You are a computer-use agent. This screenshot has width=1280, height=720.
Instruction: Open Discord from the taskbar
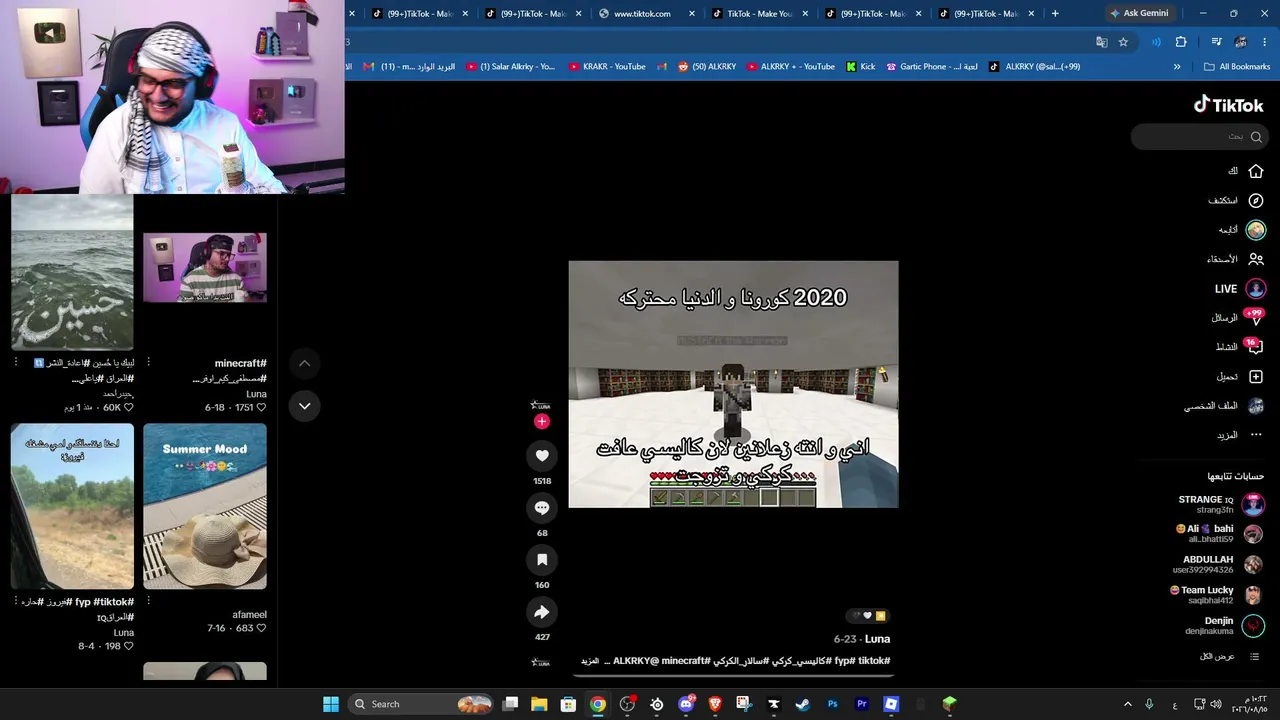pyautogui.click(x=686, y=704)
